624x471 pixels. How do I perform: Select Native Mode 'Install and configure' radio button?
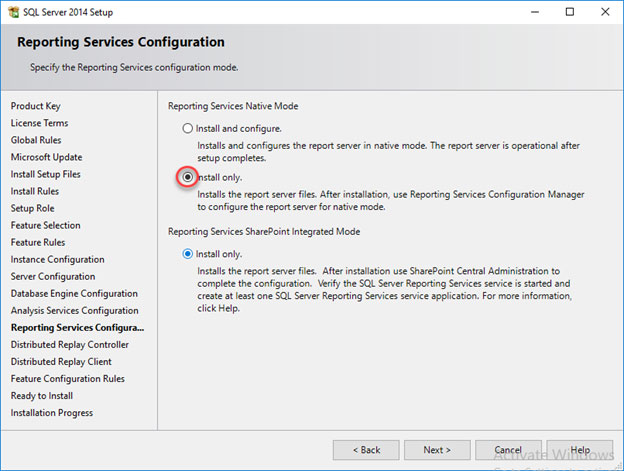coord(187,128)
